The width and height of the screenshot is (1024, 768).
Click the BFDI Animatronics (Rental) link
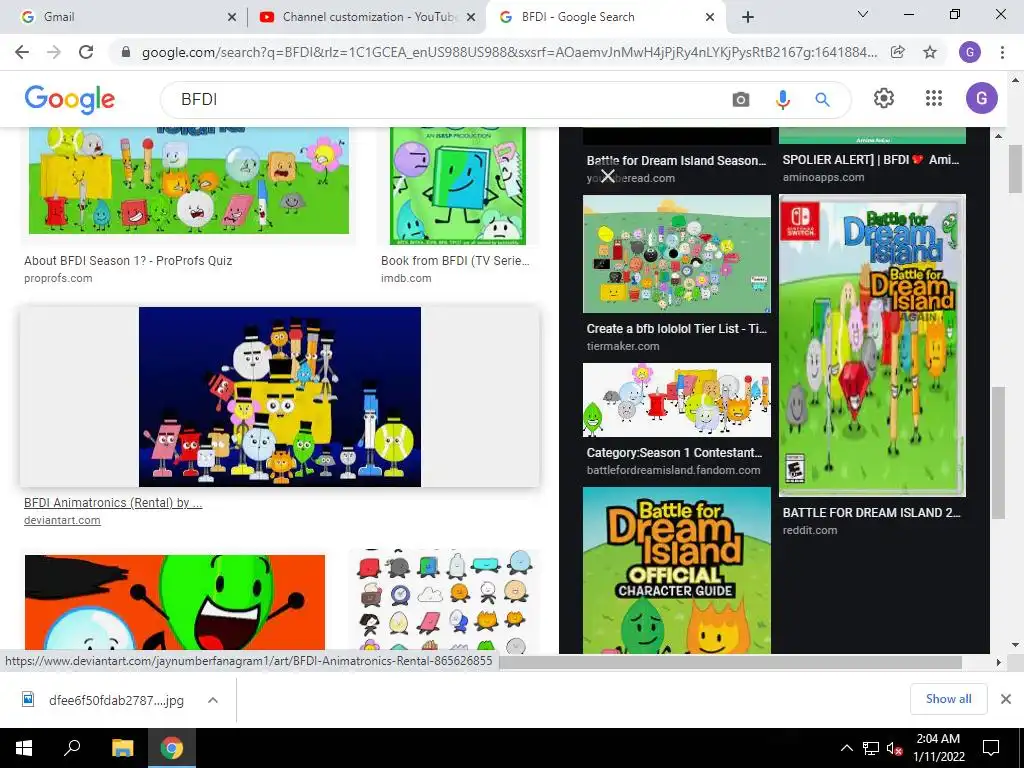pos(113,503)
